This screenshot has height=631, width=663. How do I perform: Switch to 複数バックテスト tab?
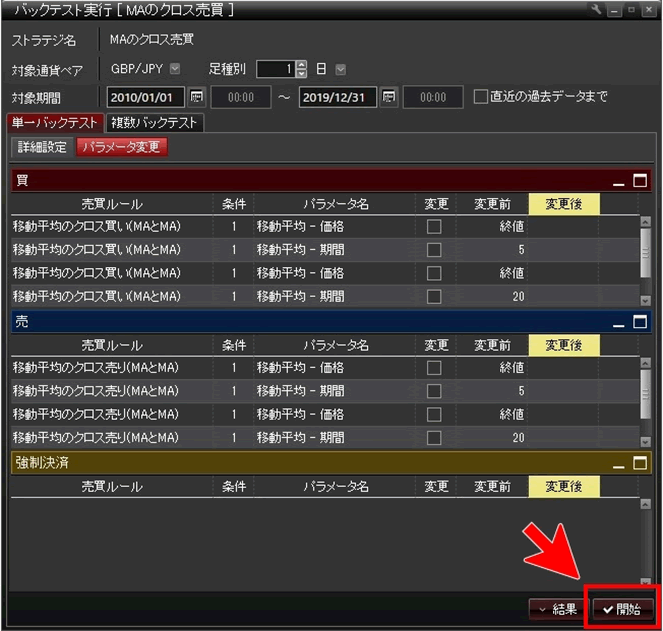coord(154,123)
